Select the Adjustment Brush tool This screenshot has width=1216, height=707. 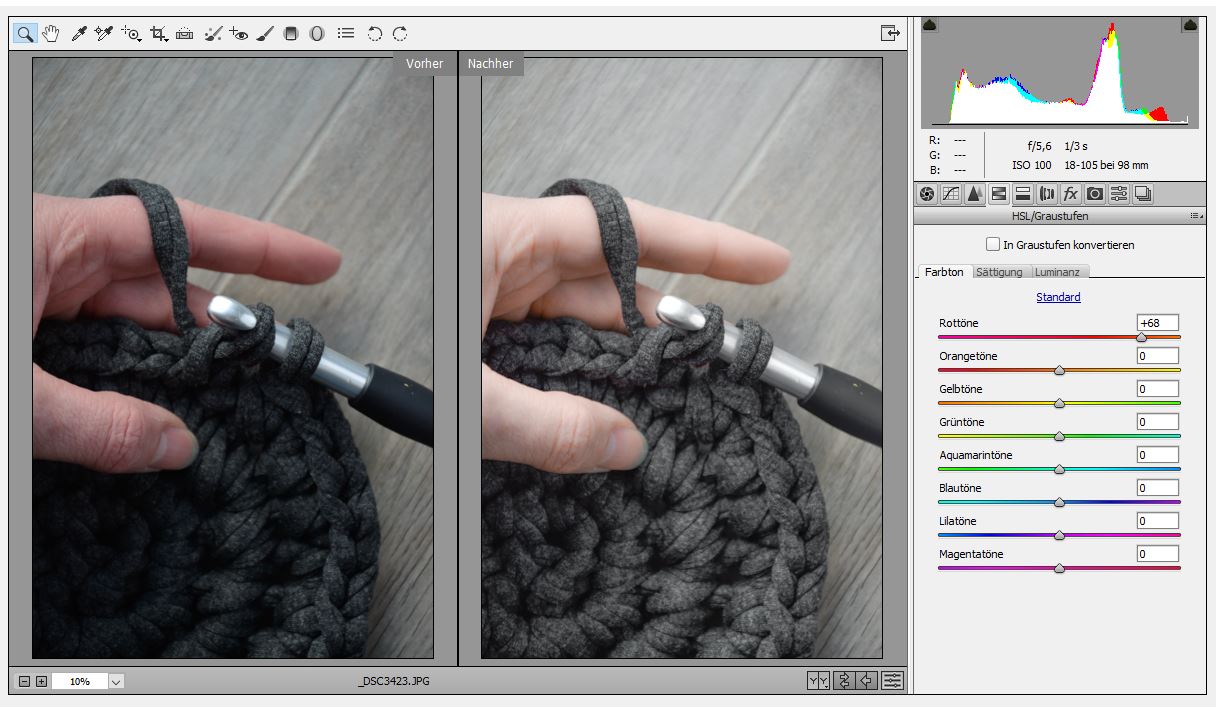click(x=265, y=33)
